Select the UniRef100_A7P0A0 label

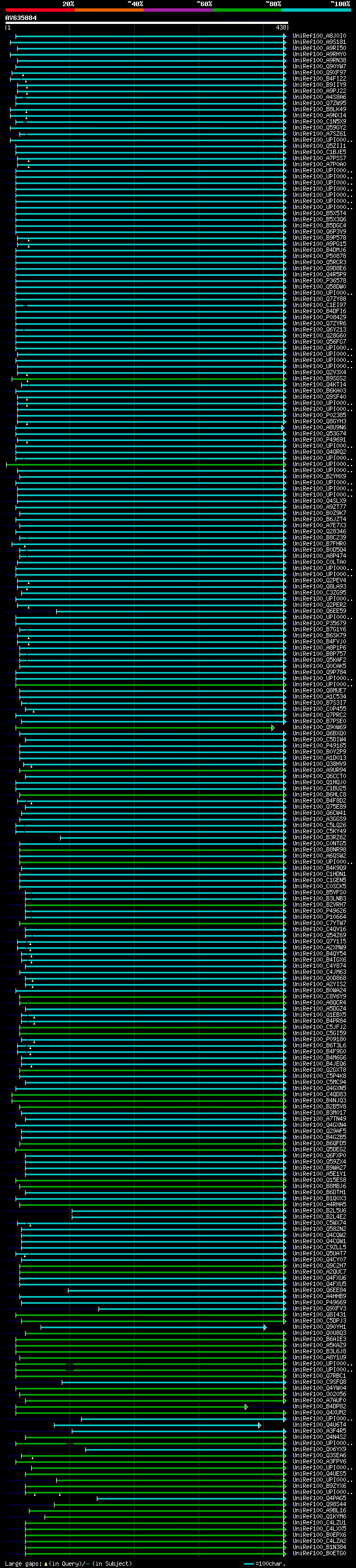319,164
